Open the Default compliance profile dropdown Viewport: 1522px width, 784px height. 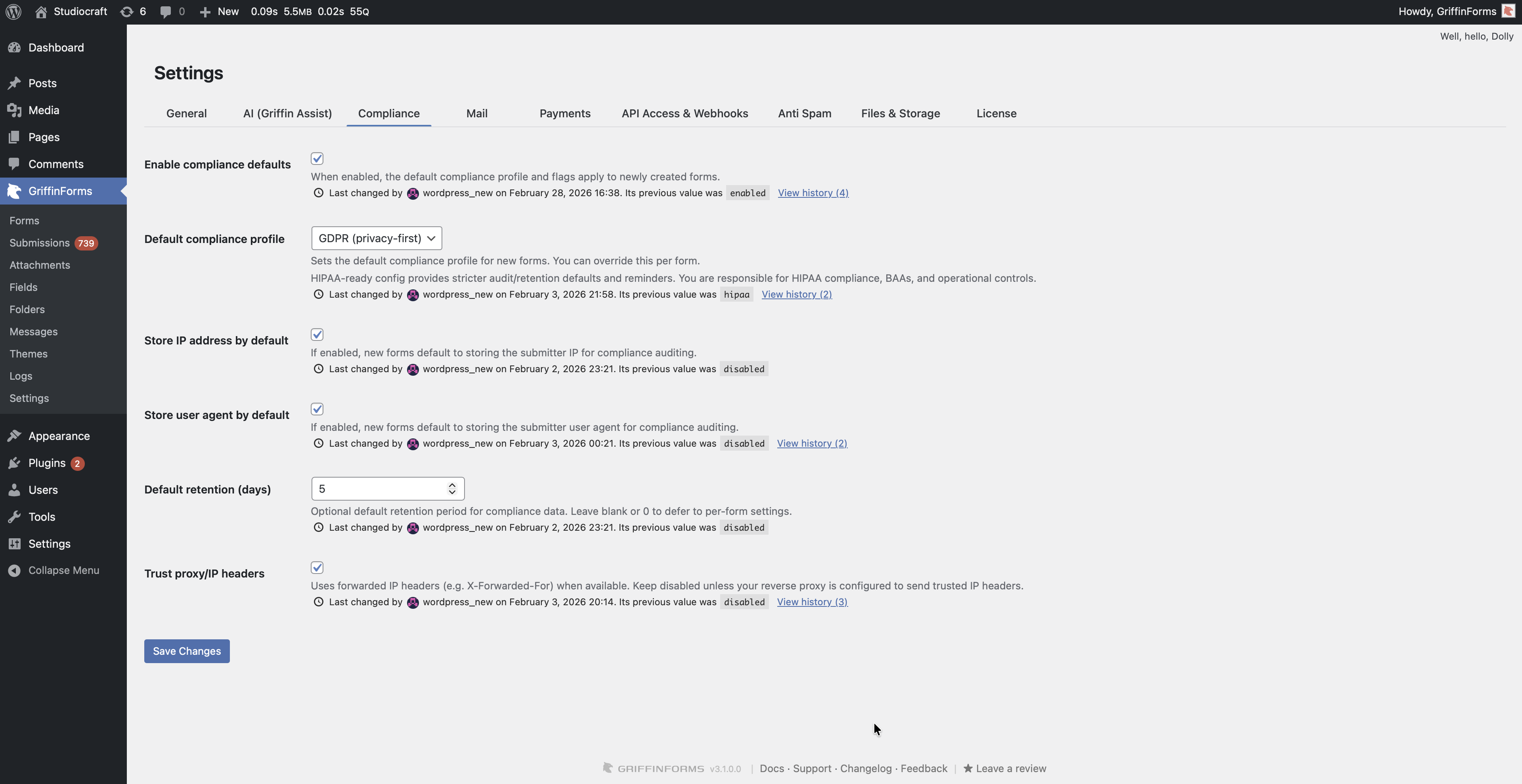tap(377, 238)
